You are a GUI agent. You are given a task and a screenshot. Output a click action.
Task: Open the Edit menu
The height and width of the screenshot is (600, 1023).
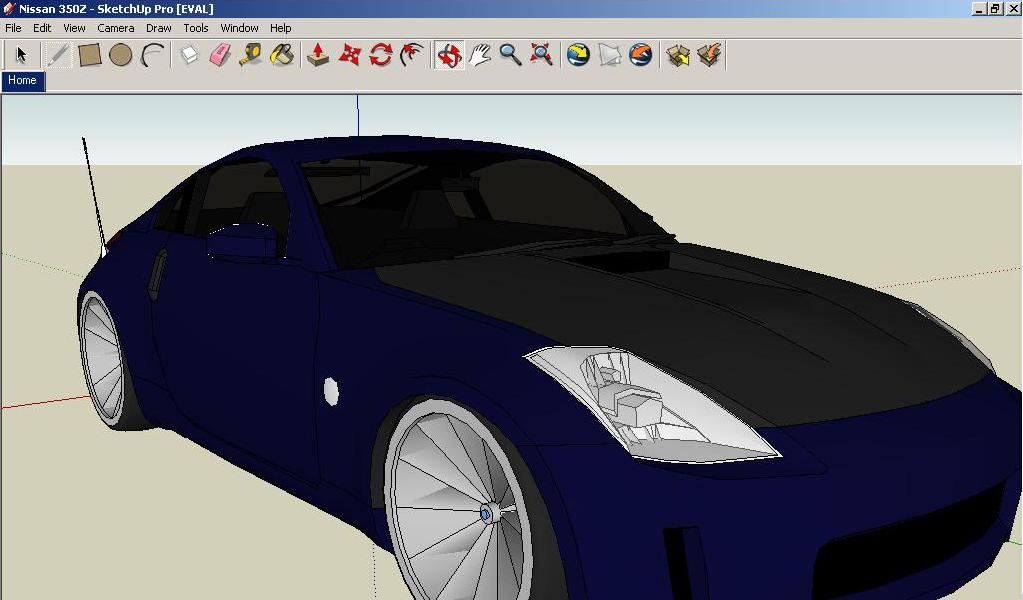(42, 28)
